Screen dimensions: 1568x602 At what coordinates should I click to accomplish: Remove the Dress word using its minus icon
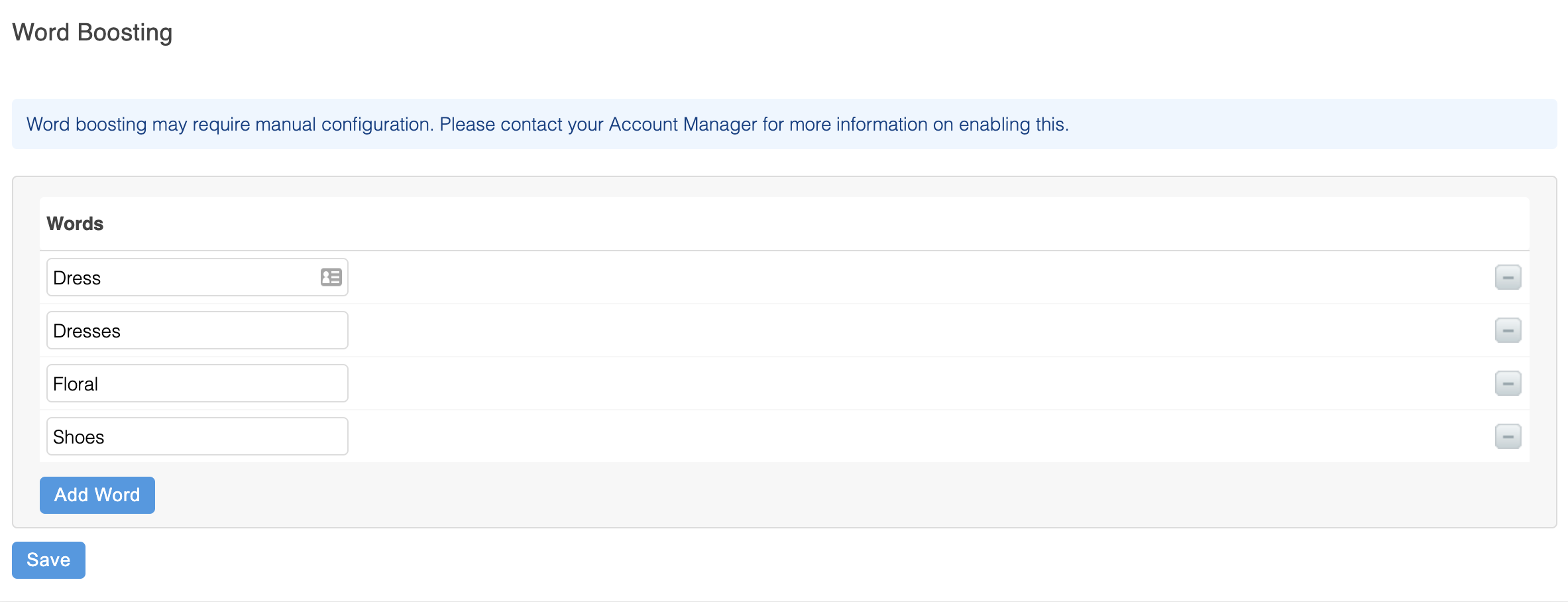(x=1508, y=277)
